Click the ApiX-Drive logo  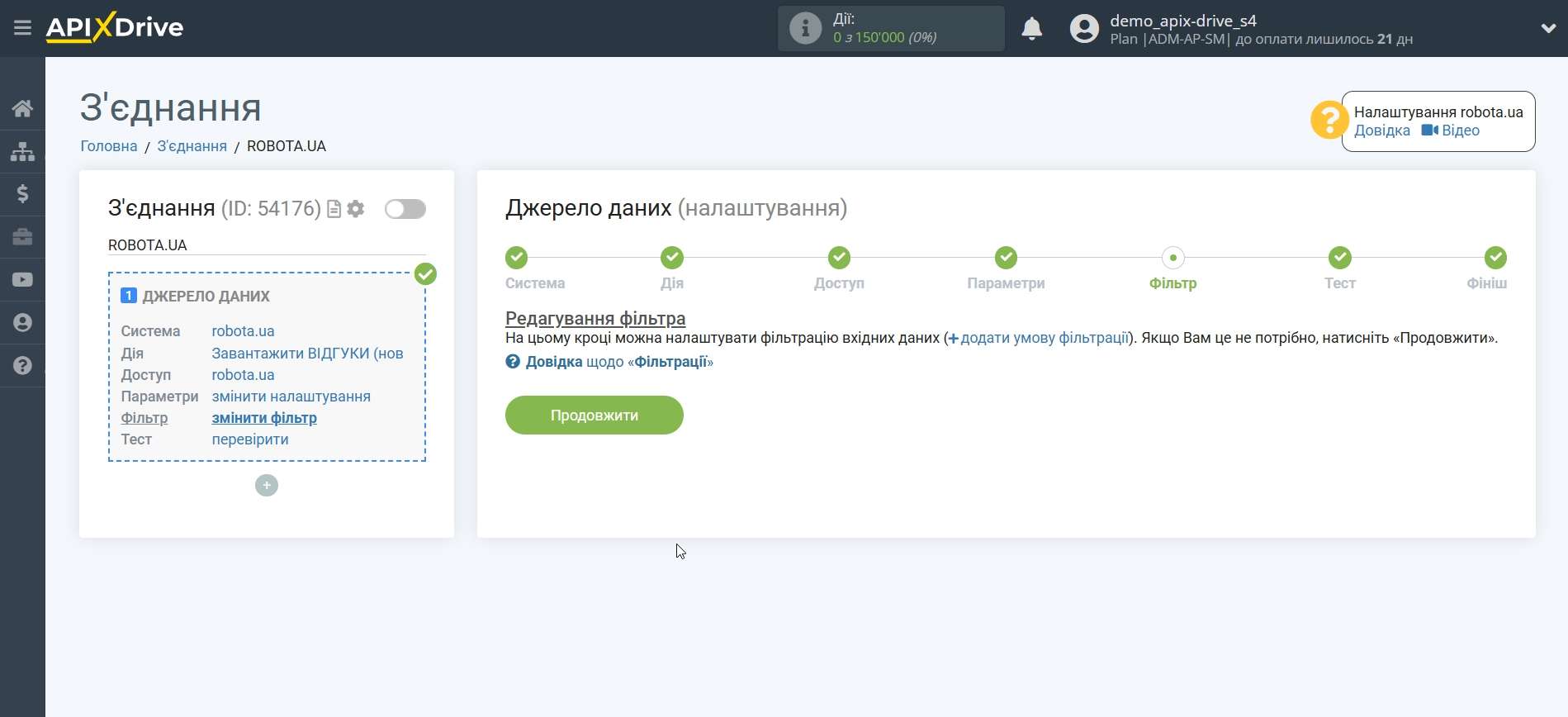point(115,27)
